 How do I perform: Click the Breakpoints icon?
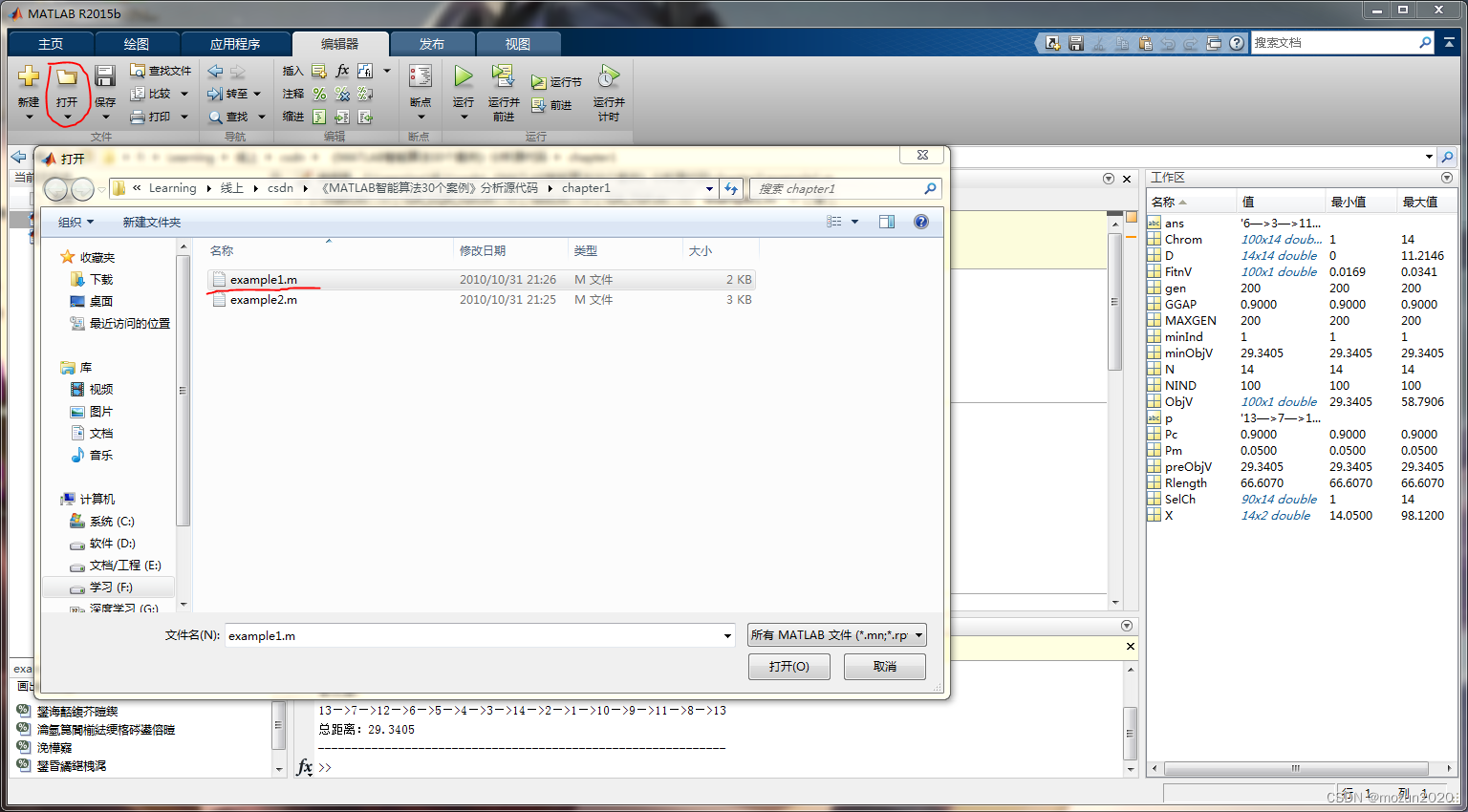click(x=421, y=76)
